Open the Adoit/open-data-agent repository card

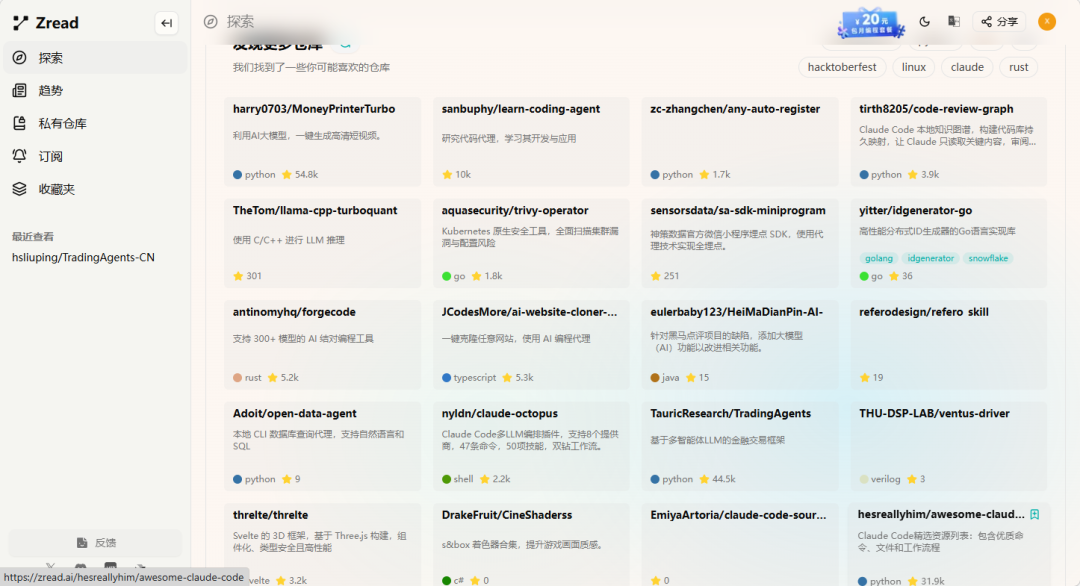point(322,446)
